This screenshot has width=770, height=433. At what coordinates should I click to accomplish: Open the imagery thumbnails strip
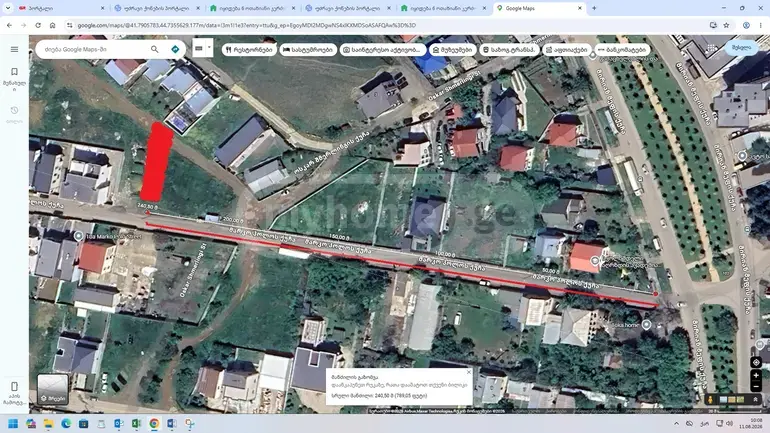tap(732, 400)
